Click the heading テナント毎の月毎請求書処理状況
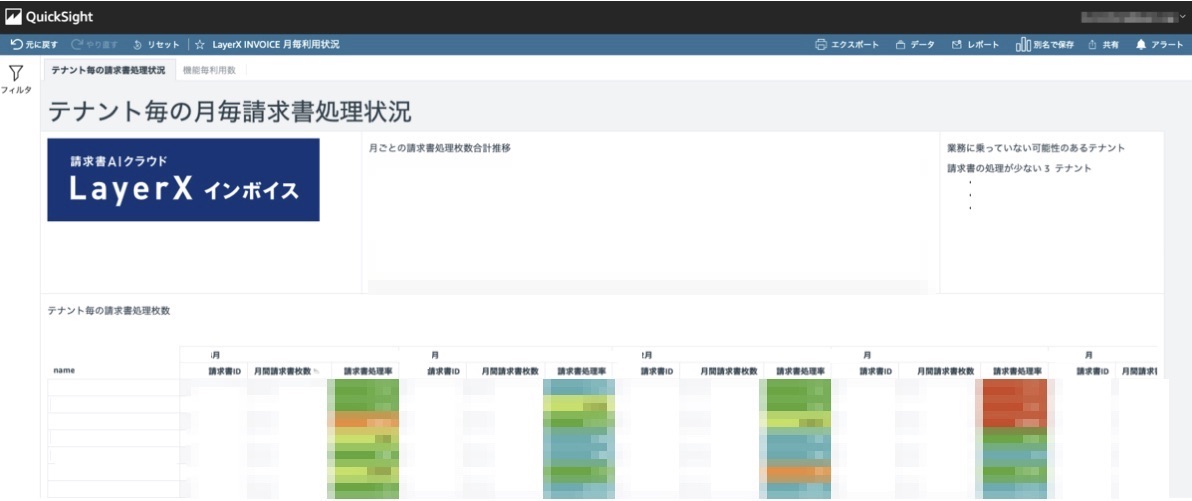Image resolution: width=1192 pixels, height=501 pixels. click(230, 113)
